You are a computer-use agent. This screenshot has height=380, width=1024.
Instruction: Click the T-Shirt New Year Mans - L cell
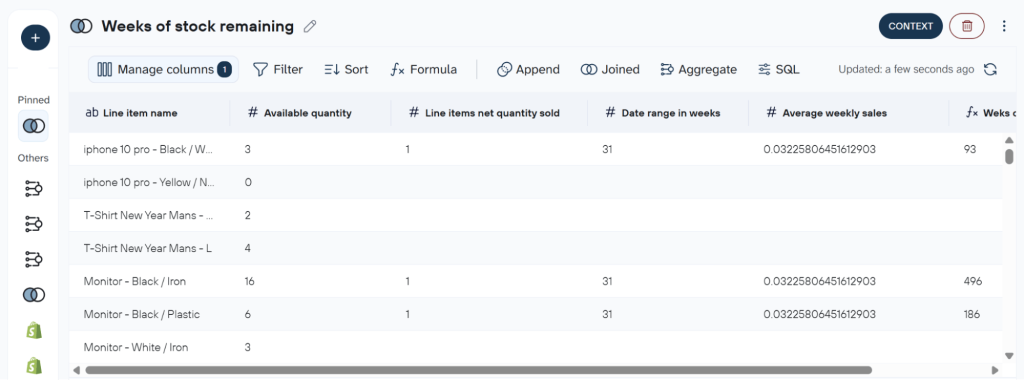coord(148,248)
